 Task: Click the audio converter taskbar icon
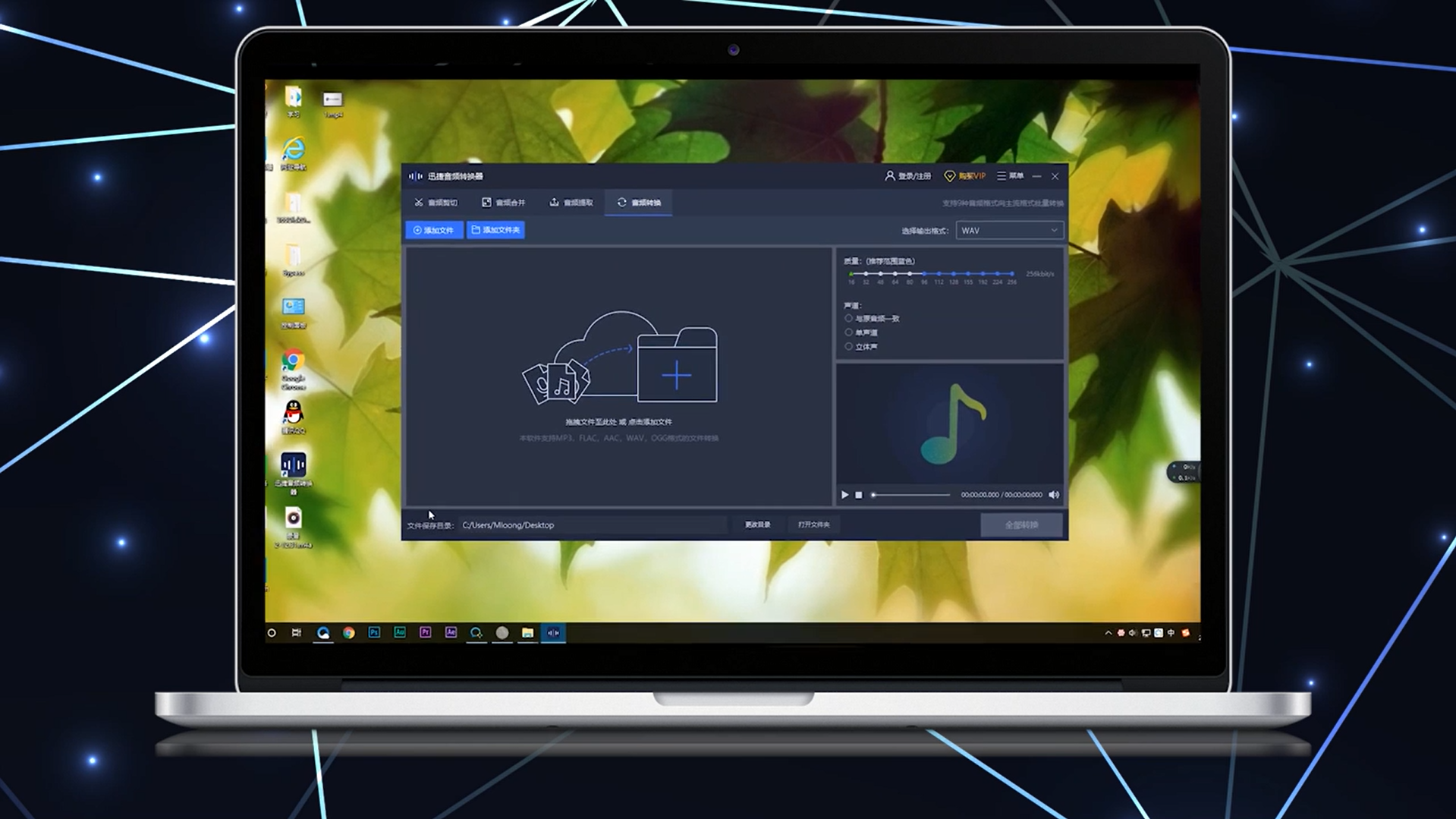tap(553, 633)
